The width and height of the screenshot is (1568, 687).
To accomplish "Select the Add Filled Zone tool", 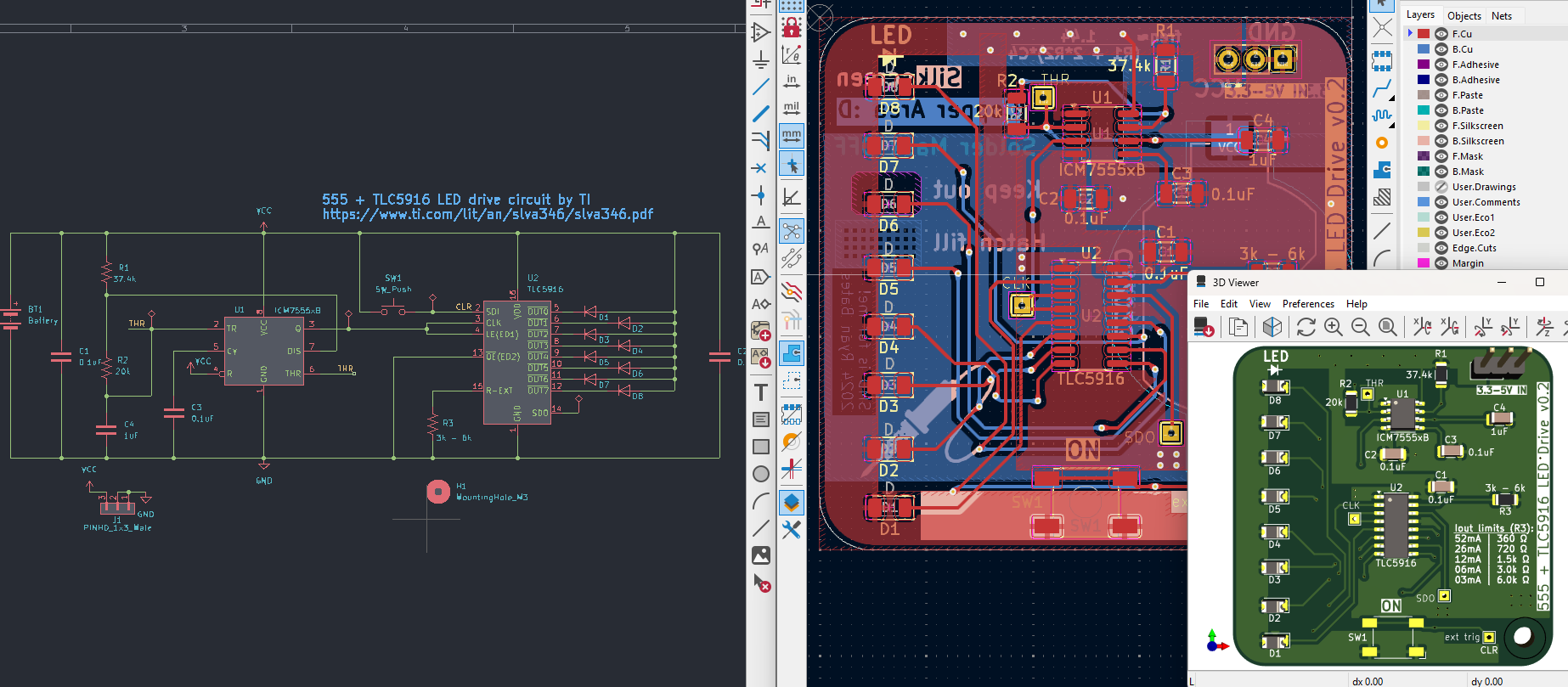I will click(1382, 170).
